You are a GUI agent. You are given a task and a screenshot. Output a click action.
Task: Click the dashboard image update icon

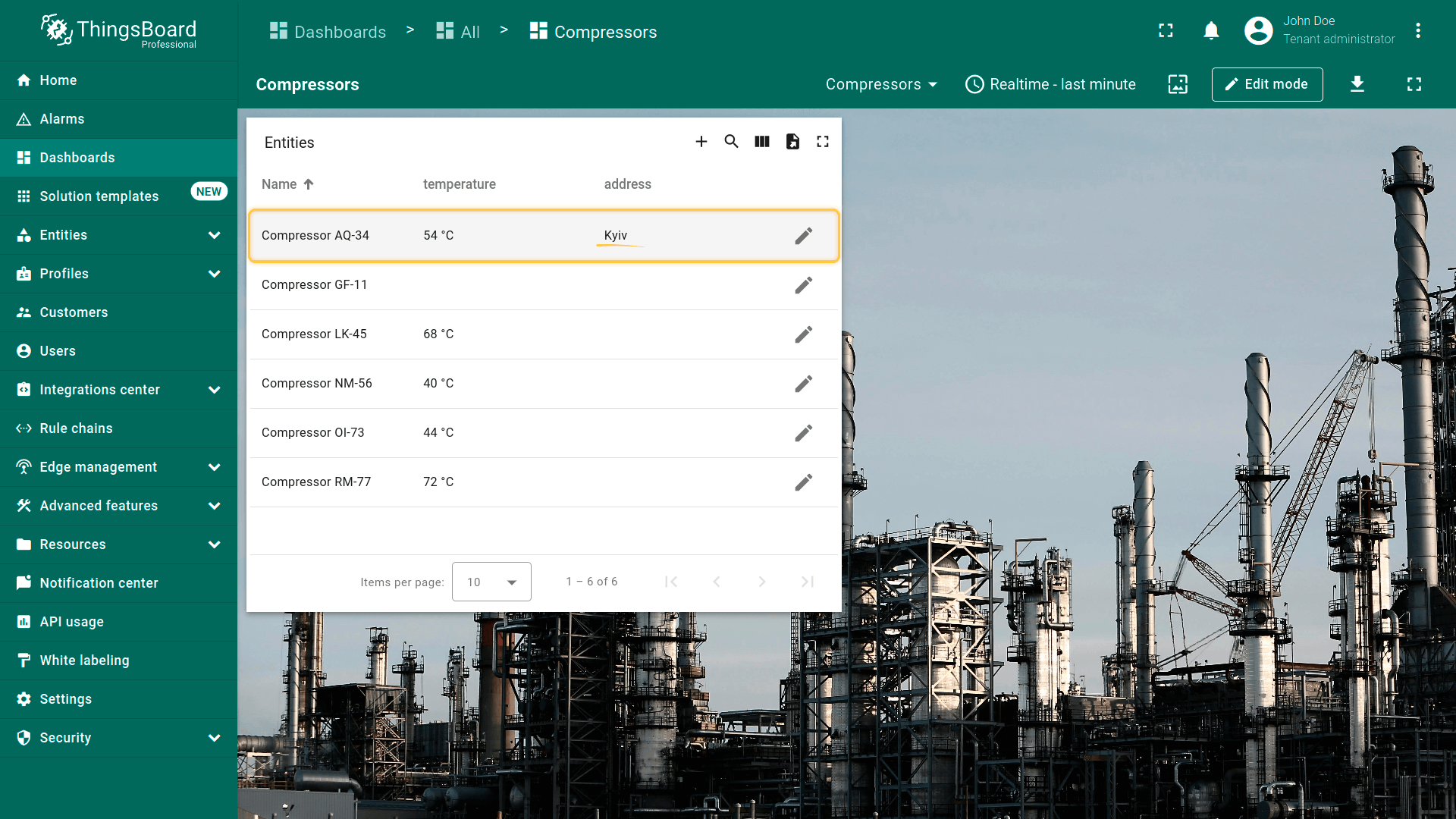tap(1178, 84)
